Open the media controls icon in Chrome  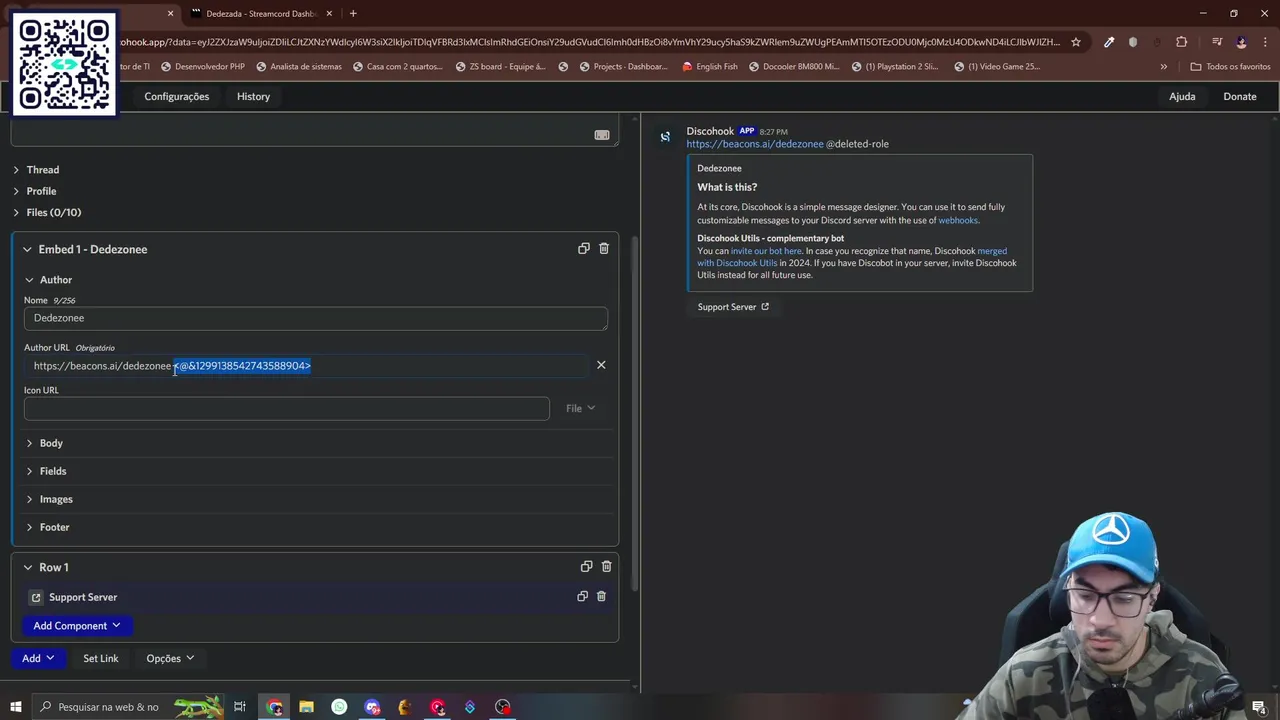[x=1217, y=42]
